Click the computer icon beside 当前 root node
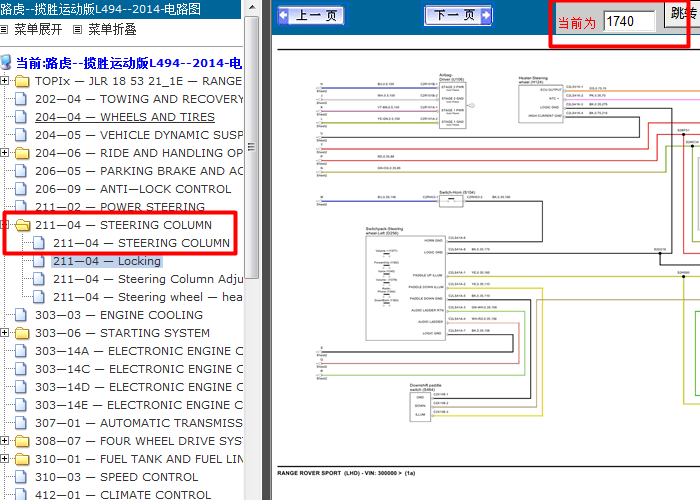700x500 pixels. 5,63
